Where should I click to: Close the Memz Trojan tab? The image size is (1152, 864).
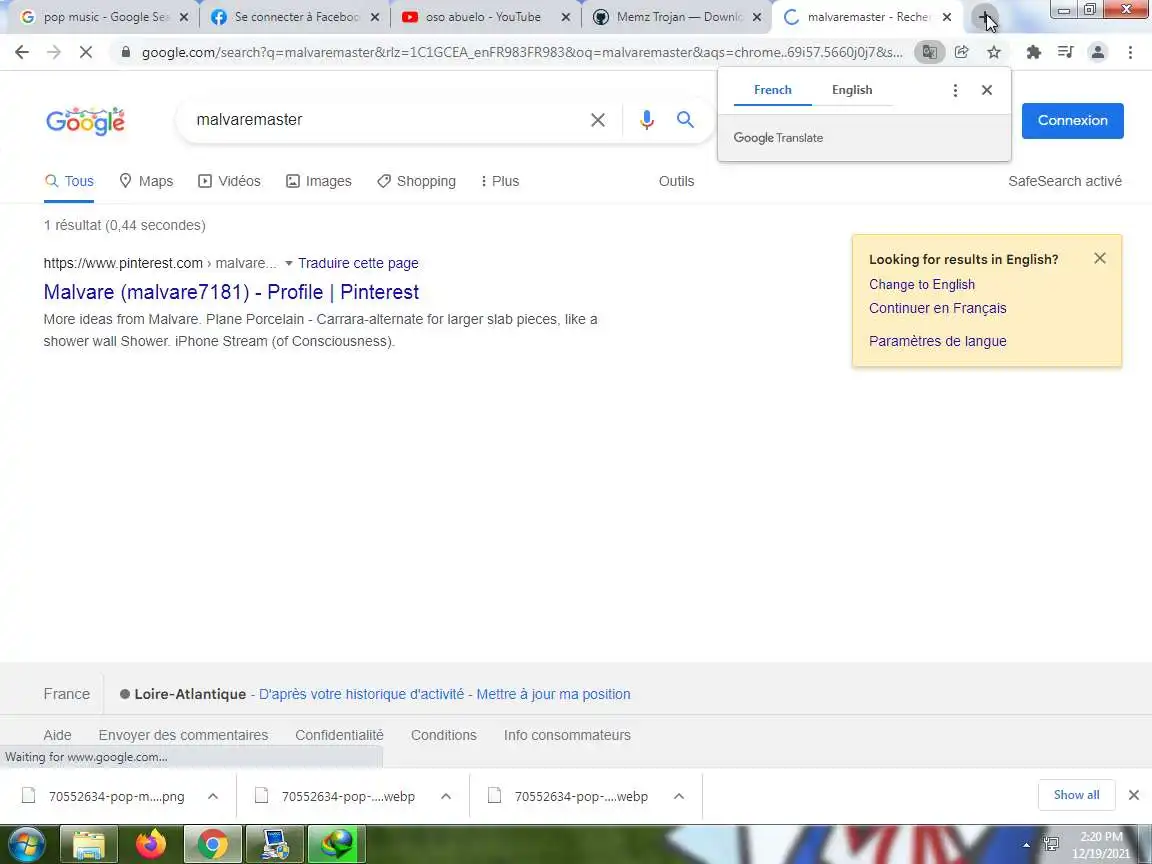click(x=757, y=17)
